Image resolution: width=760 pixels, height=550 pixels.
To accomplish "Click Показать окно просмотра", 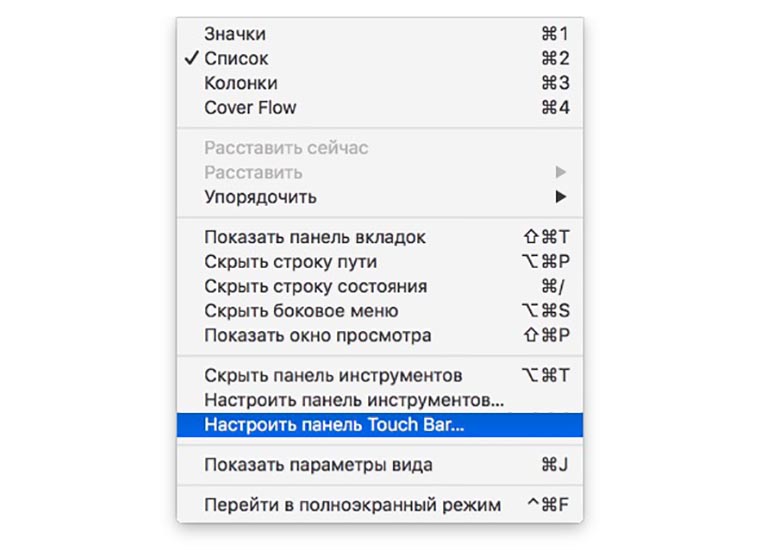I will click(317, 335).
